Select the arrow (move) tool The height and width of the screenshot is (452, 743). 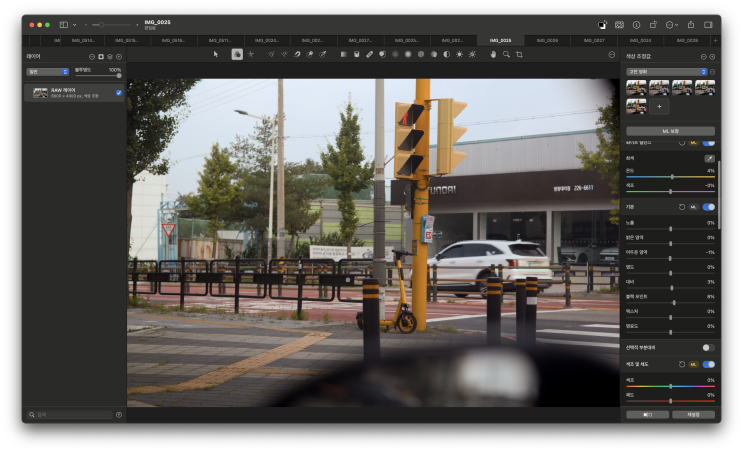click(x=216, y=54)
